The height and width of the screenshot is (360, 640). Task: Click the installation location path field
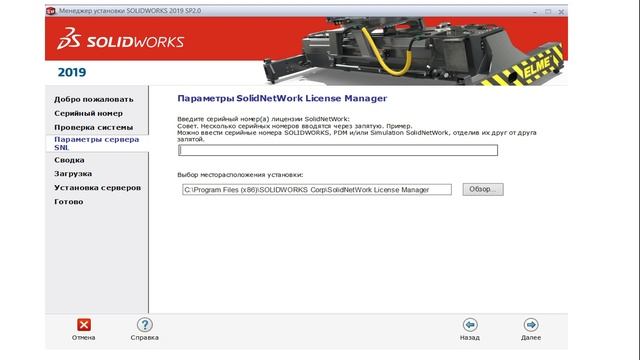[x=317, y=190]
